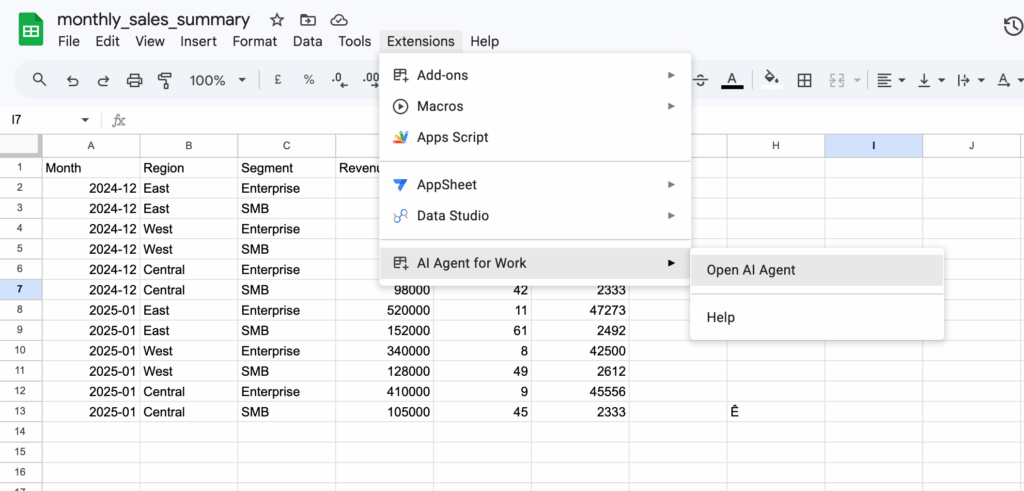The height and width of the screenshot is (491, 1024).
Task: Click the Google Sheets home logo
Action: (x=31, y=31)
